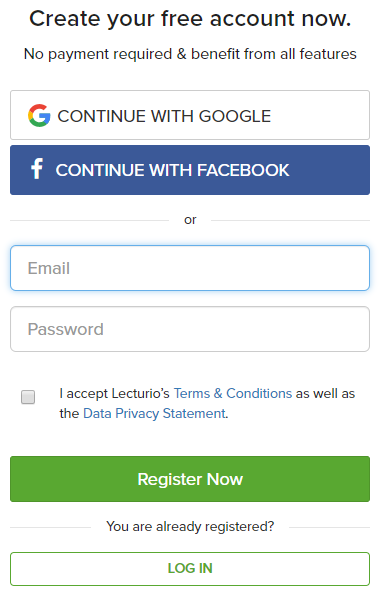
Task: Click the 'or' divider text
Action: (190, 220)
